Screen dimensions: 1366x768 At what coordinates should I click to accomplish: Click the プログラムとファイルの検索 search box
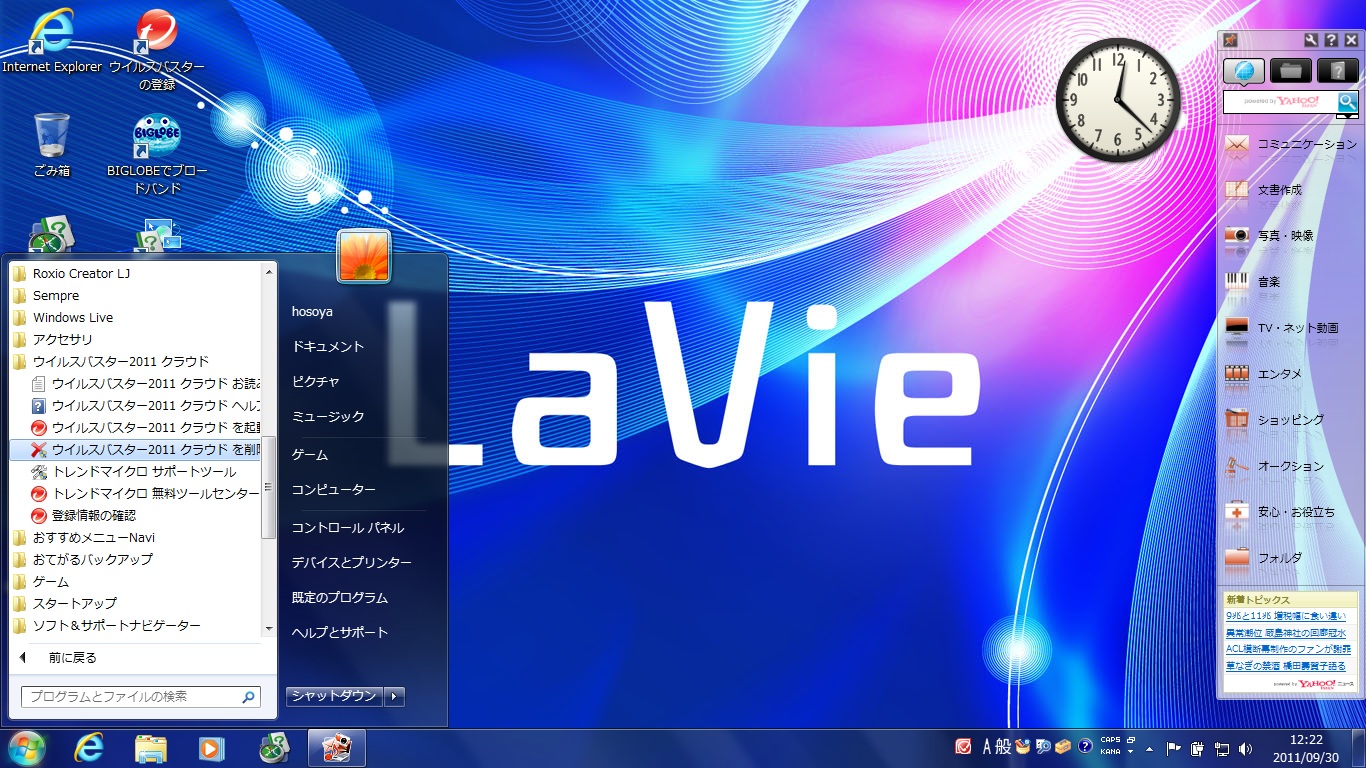tap(141, 696)
